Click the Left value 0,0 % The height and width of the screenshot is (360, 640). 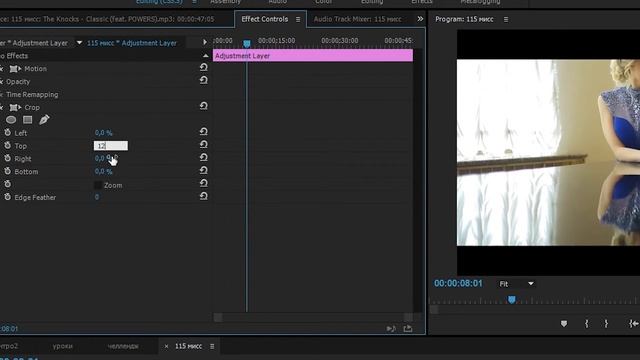pos(103,133)
